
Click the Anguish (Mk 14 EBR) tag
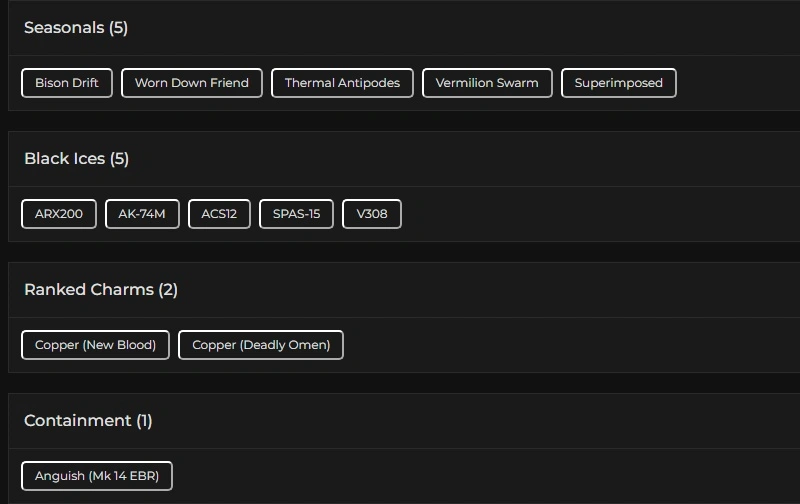click(x=97, y=476)
